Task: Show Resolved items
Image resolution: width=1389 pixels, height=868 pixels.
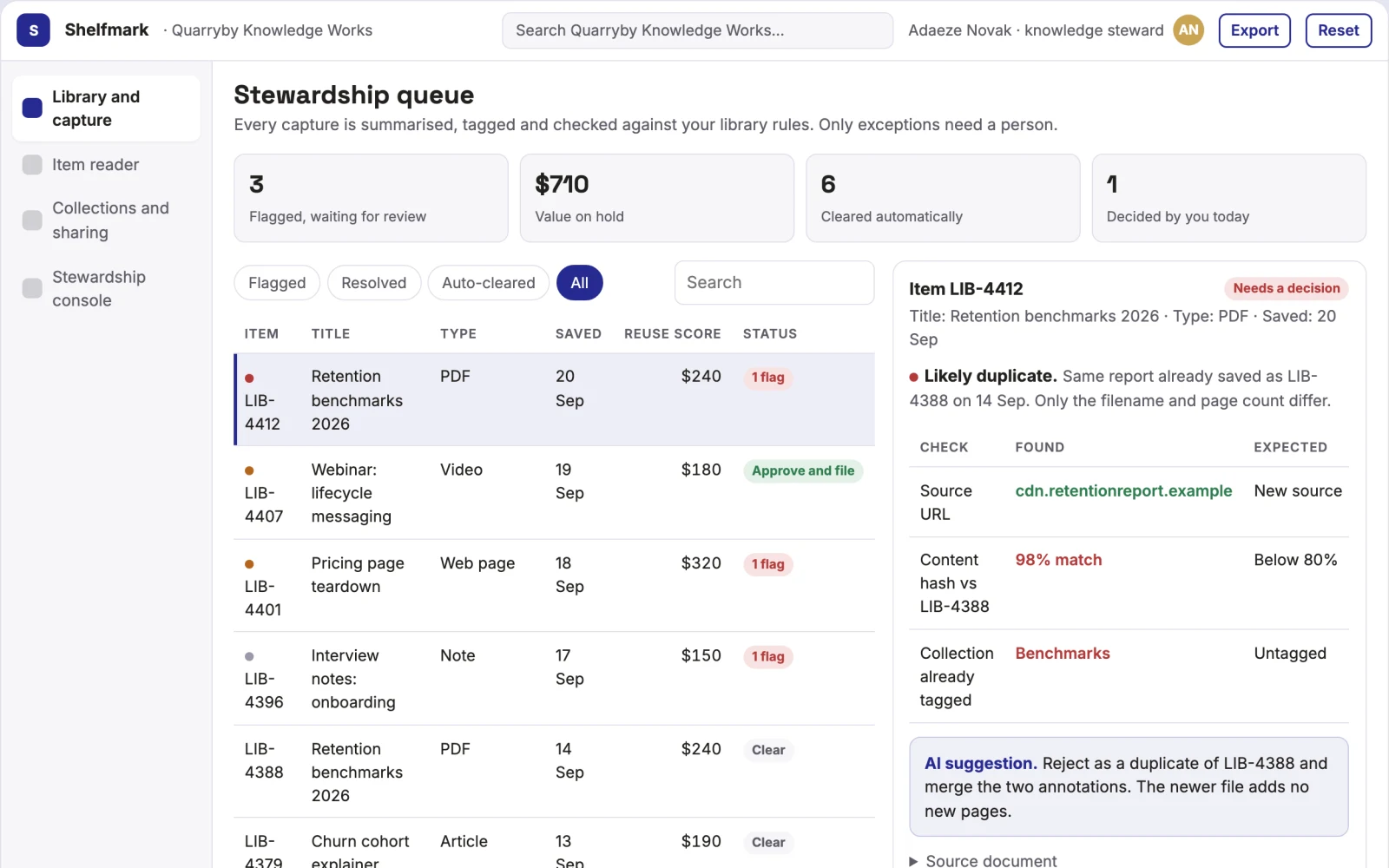Action: point(373,283)
